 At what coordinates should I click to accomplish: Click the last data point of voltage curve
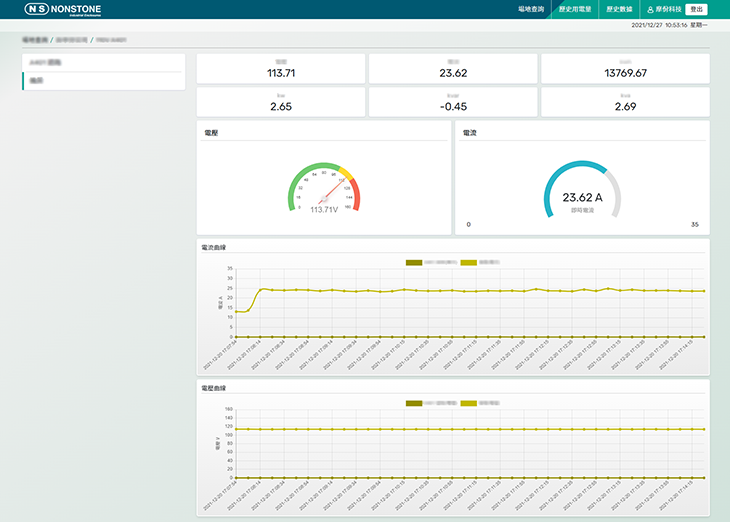point(704,429)
